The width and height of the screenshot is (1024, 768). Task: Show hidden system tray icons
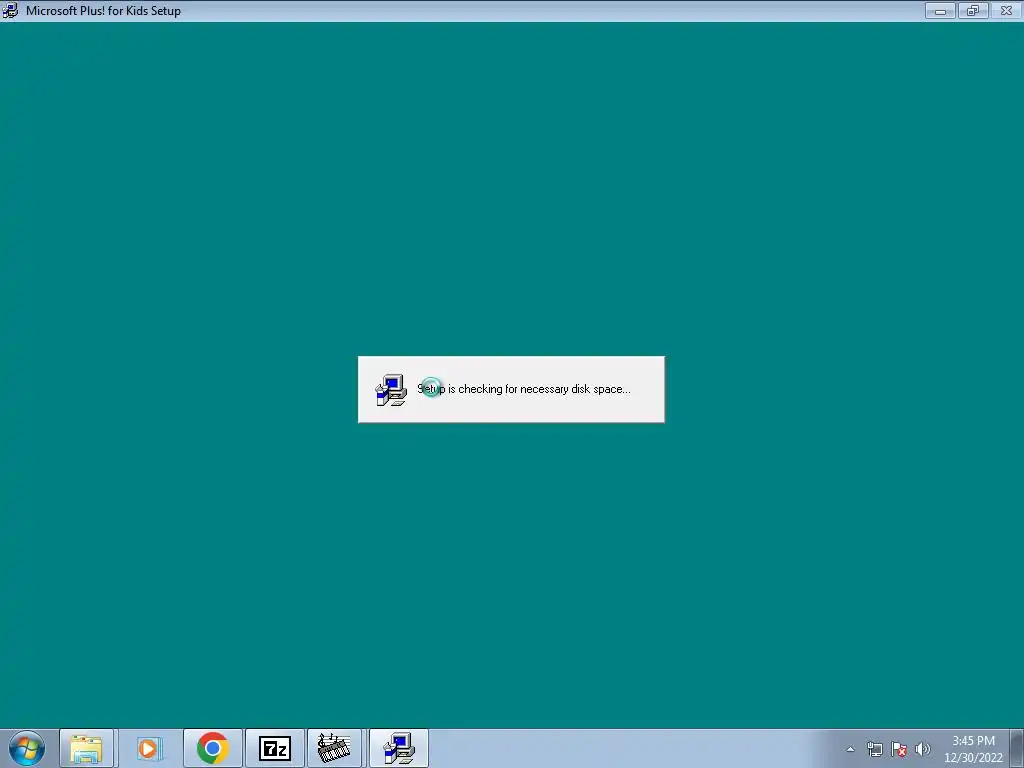[x=850, y=749]
